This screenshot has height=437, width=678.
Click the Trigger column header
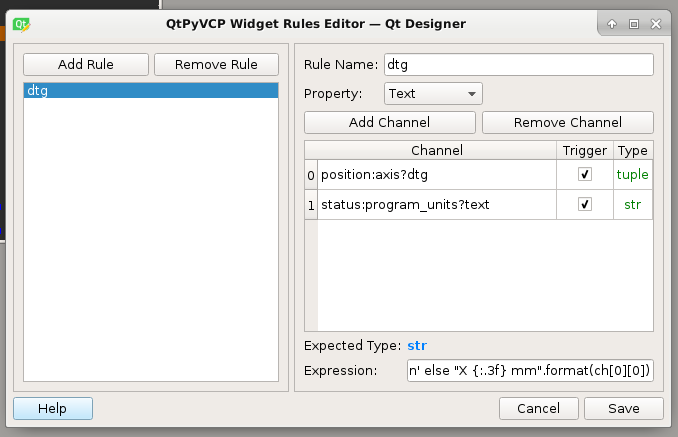[585, 150]
